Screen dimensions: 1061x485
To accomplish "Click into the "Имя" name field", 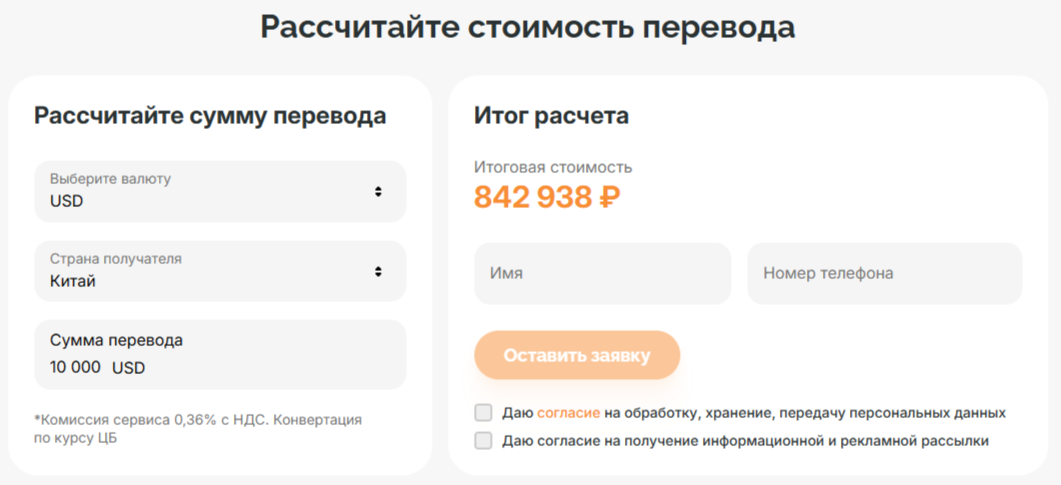I will click(x=602, y=273).
